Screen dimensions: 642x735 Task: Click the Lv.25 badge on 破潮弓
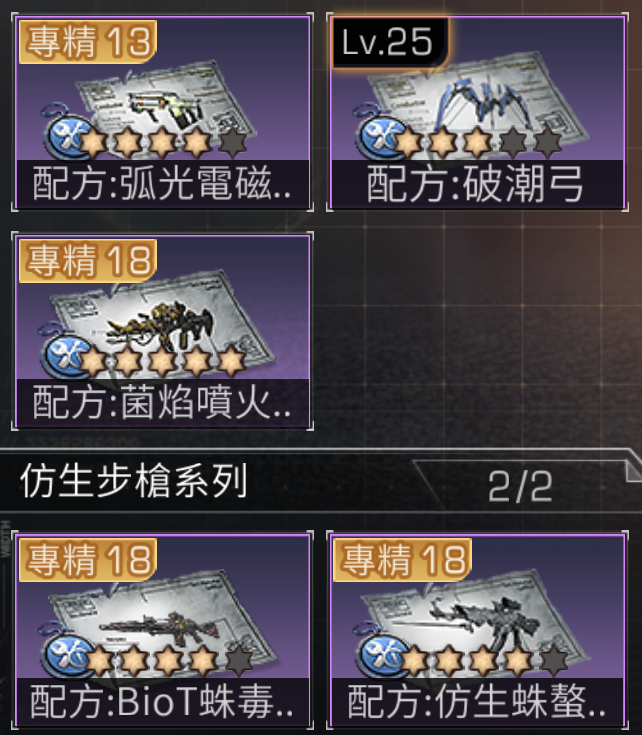pyautogui.click(x=390, y=42)
